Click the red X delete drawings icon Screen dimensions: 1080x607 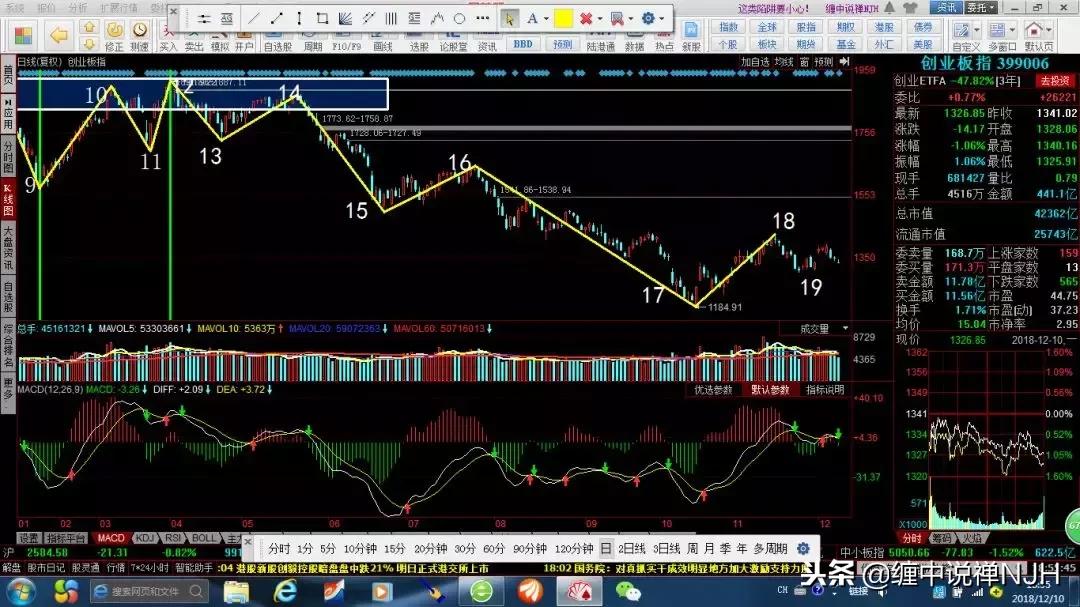point(585,19)
